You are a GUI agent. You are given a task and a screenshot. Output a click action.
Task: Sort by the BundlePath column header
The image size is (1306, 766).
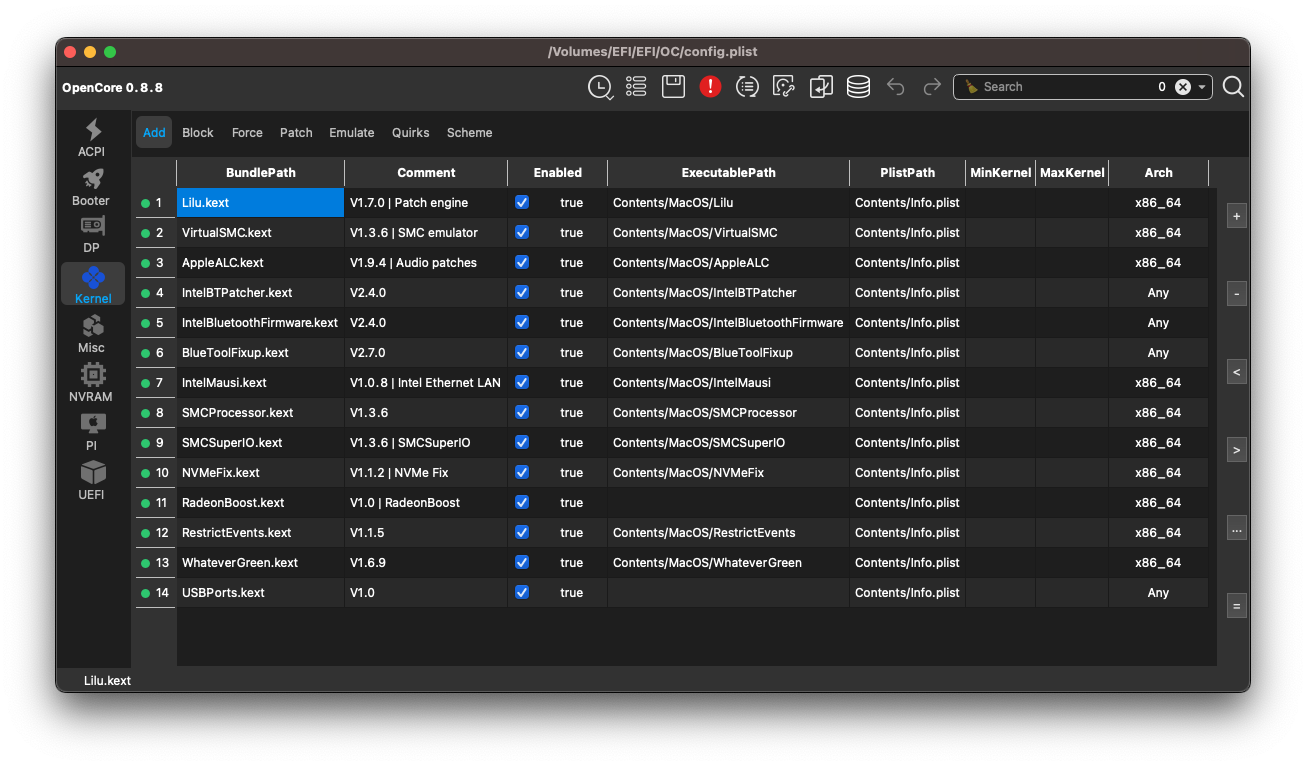pos(260,173)
